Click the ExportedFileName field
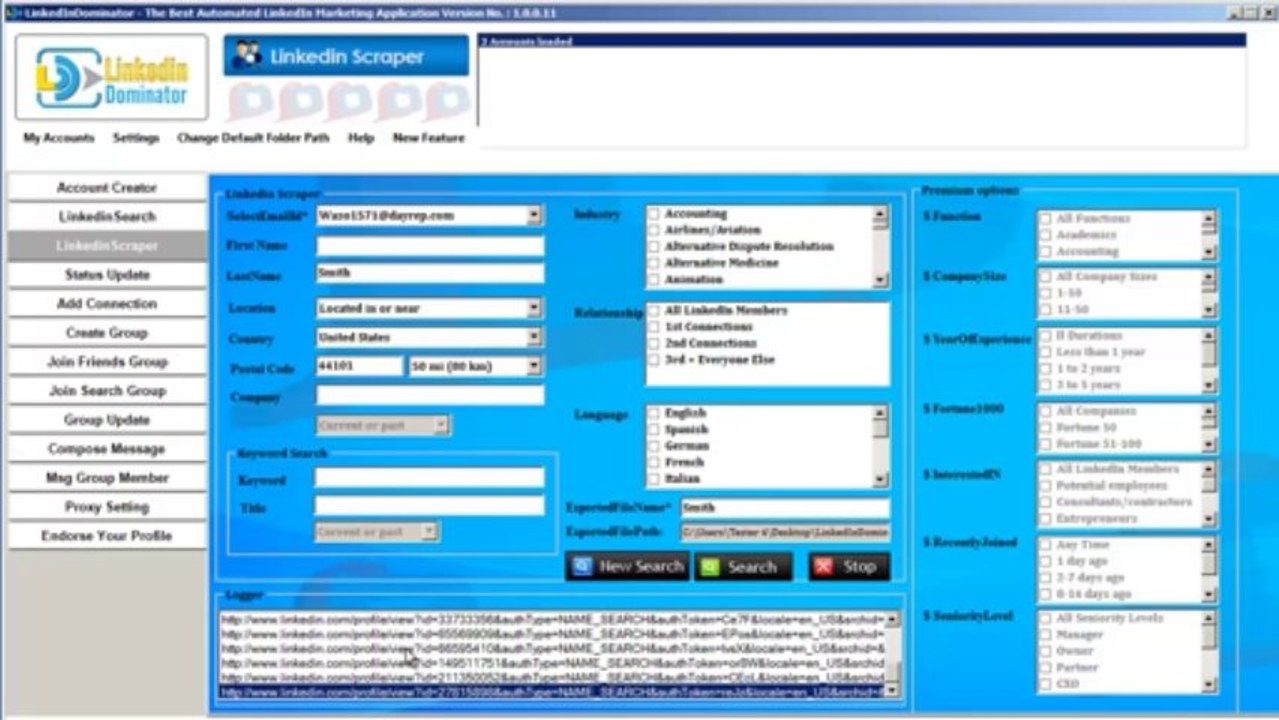This screenshot has width=1279, height=720. coord(785,508)
